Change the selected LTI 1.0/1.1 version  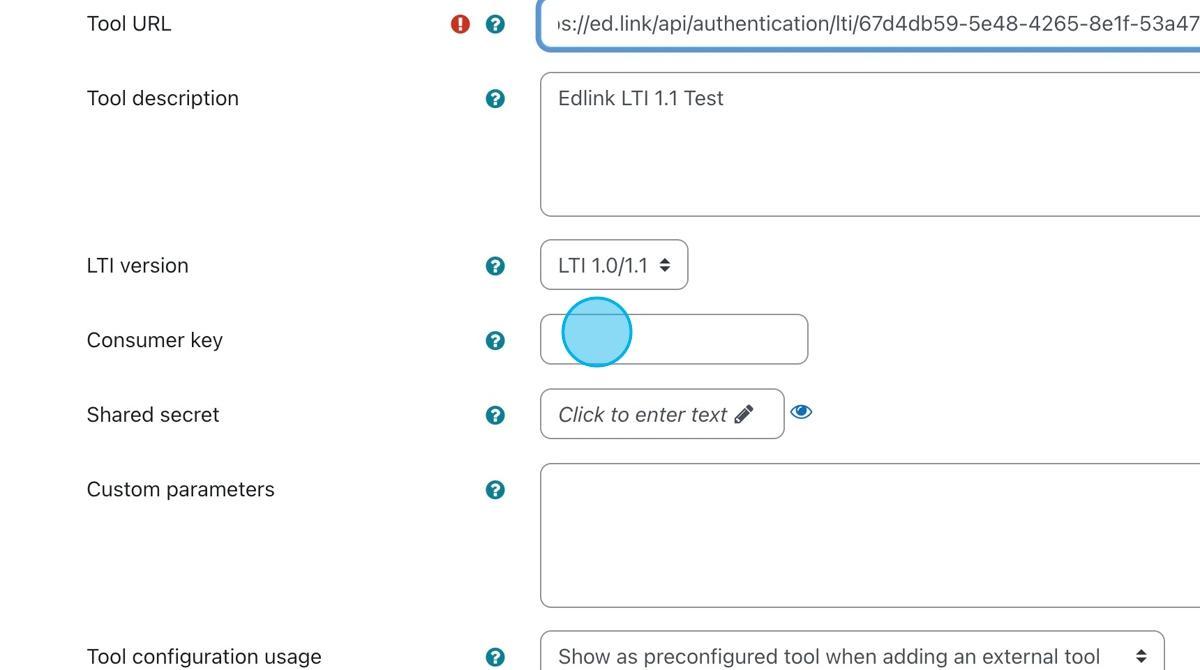pos(613,265)
